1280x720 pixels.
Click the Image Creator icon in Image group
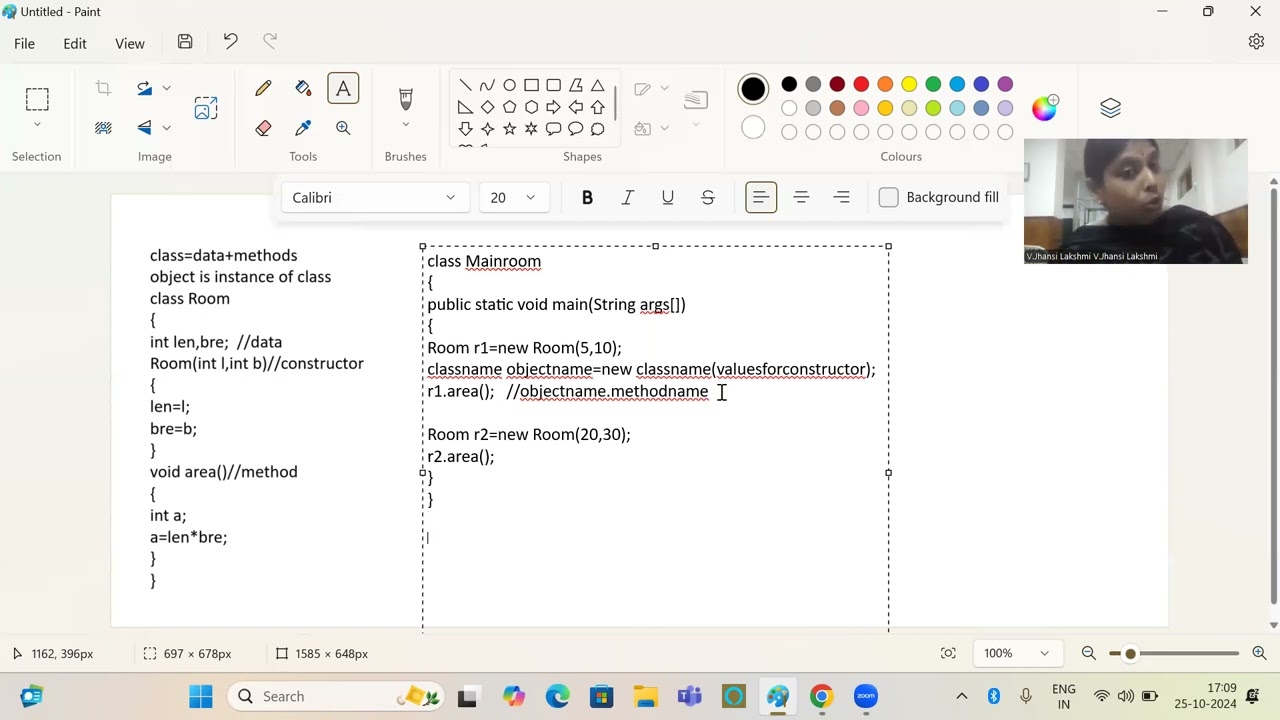click(x=206, y=108)
